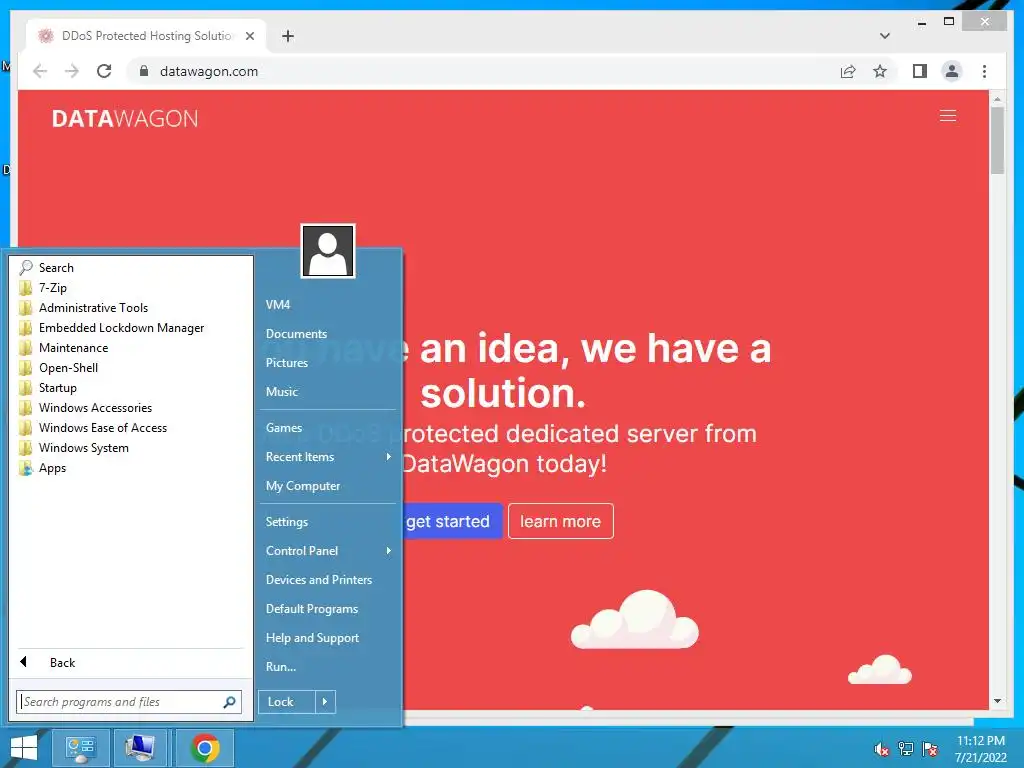The image size is (1024, 768).
Task: Click the learn more button
Action: pyautogui.click(x=560, y=521)
